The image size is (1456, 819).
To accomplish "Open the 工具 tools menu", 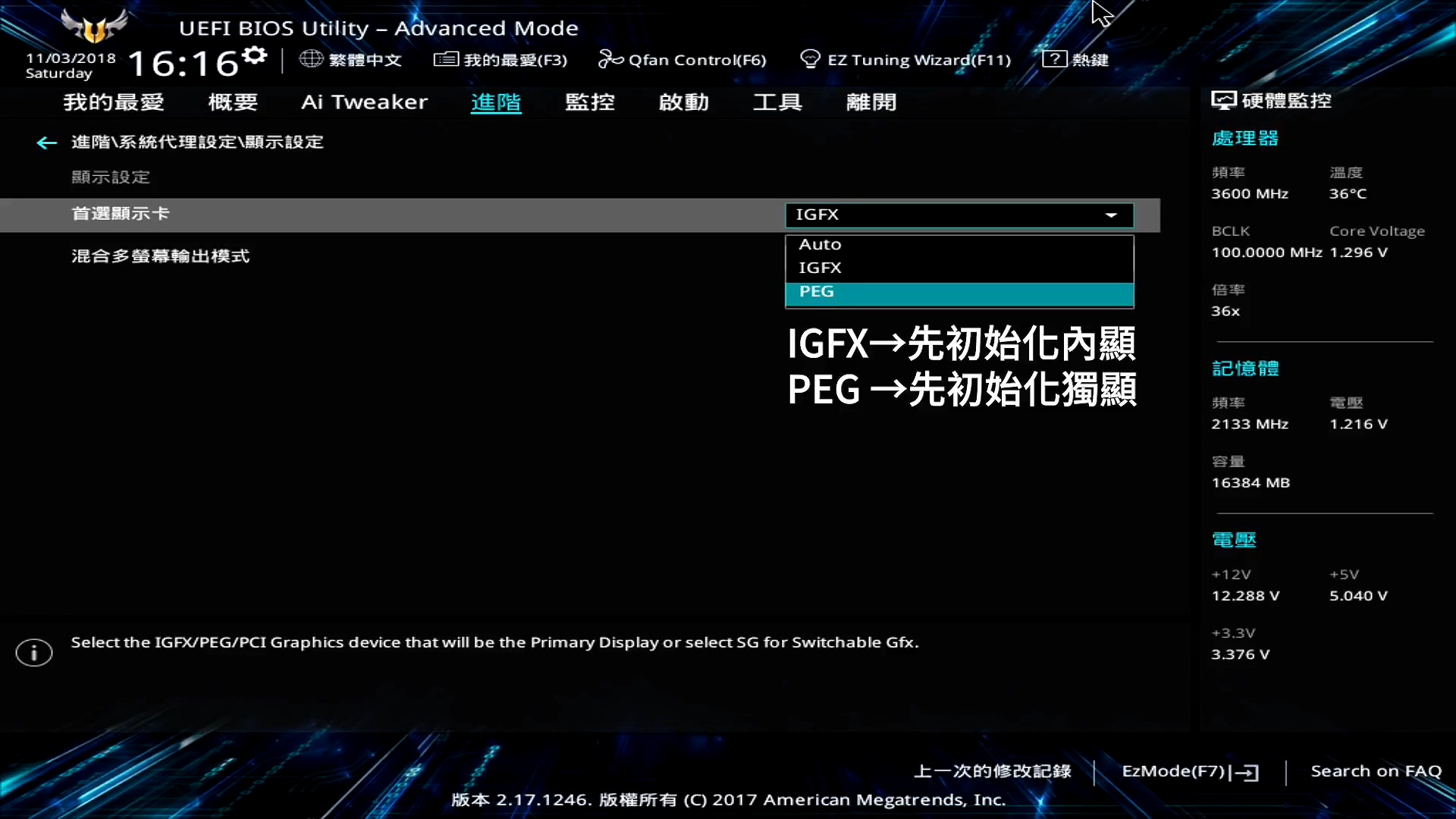I will 777,102.
